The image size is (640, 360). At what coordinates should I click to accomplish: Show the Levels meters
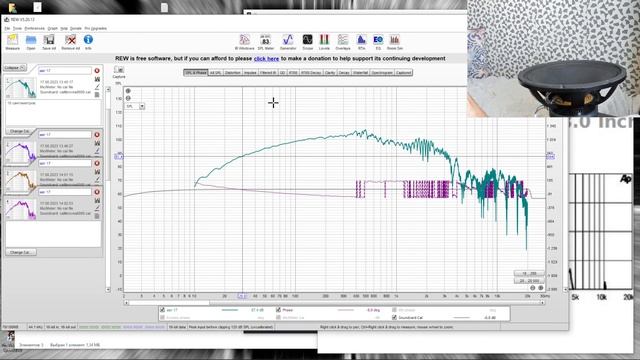click(x=324, y=42)
